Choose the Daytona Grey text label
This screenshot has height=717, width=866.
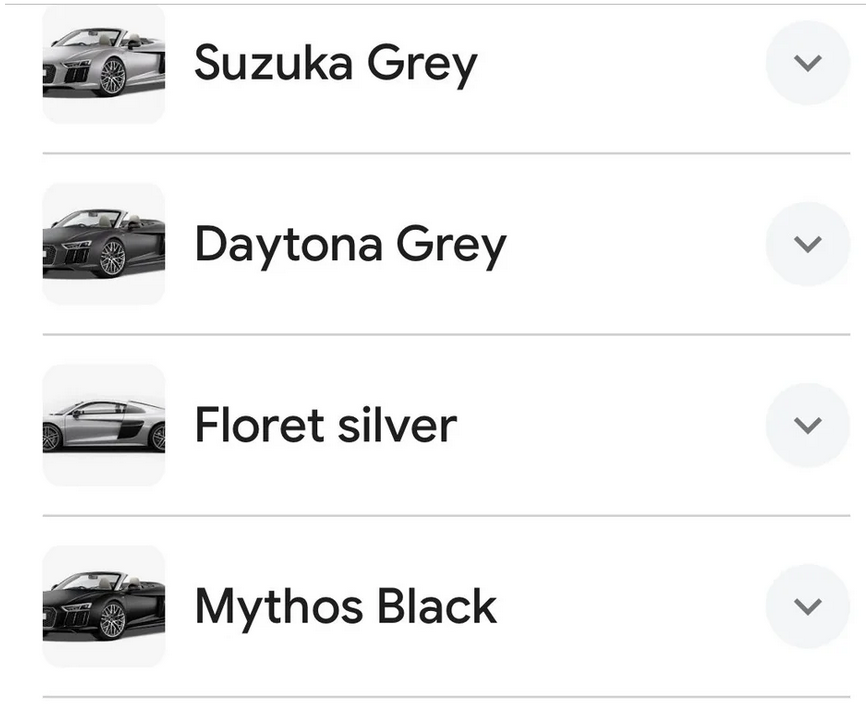(x=350, y=245)
